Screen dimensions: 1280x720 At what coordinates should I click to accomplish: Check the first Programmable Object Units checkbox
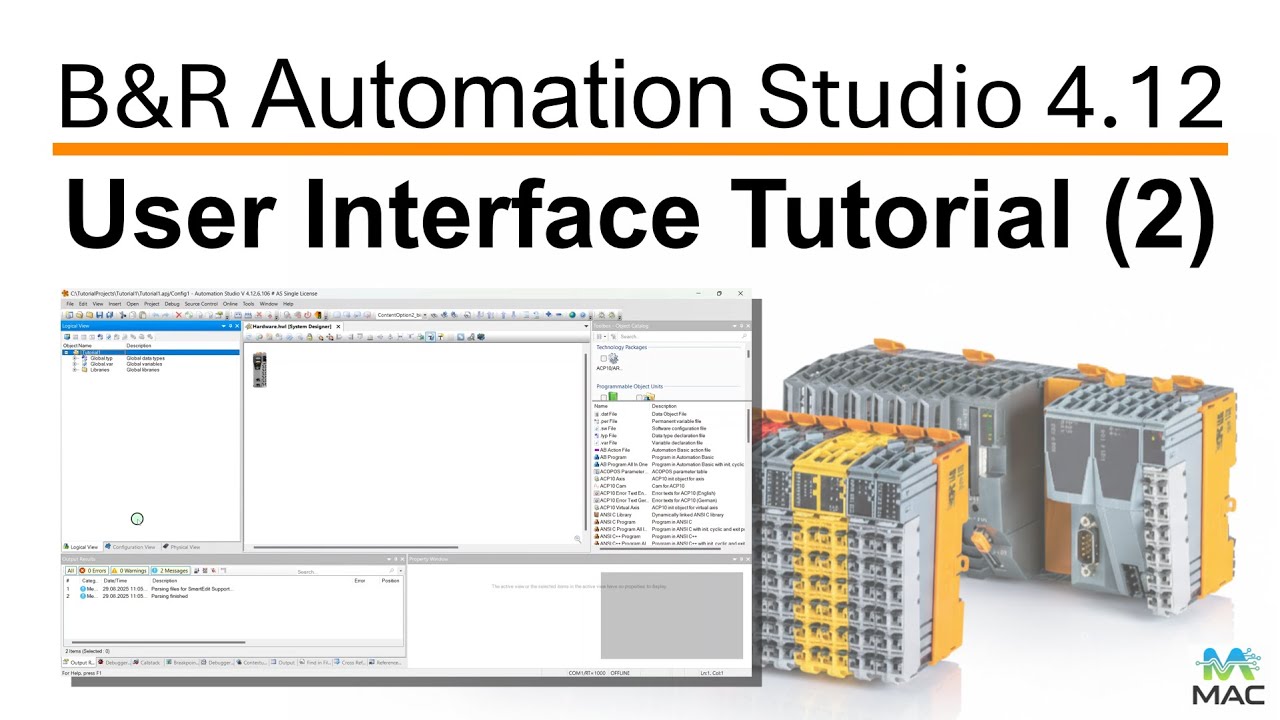(x=603, y=397)
